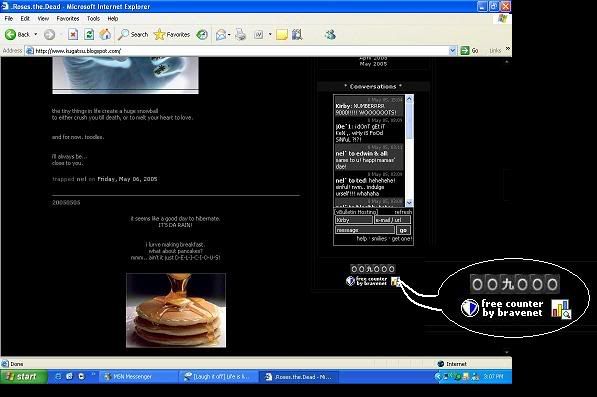The image size is (597, 397).
Task: Expand the Links toolbar chevron
Action: (x=508, y=49)
